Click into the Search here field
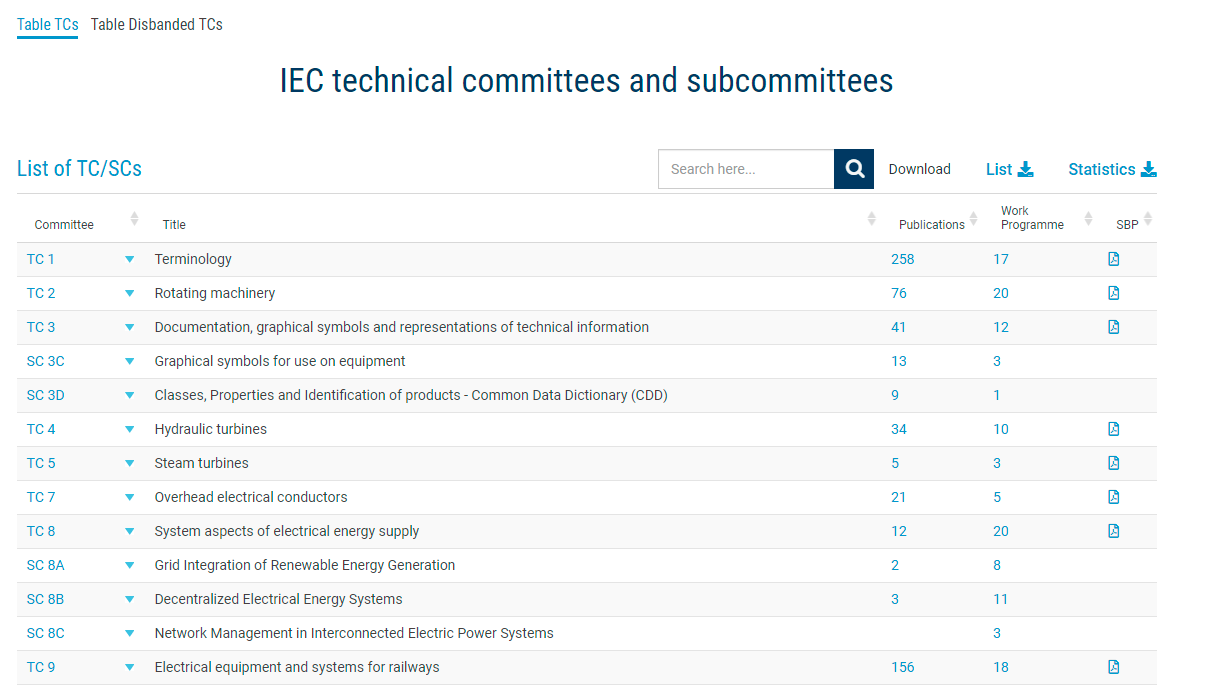Image resolution: width=1209 pixels, height=689 pixels. point(745,169)
